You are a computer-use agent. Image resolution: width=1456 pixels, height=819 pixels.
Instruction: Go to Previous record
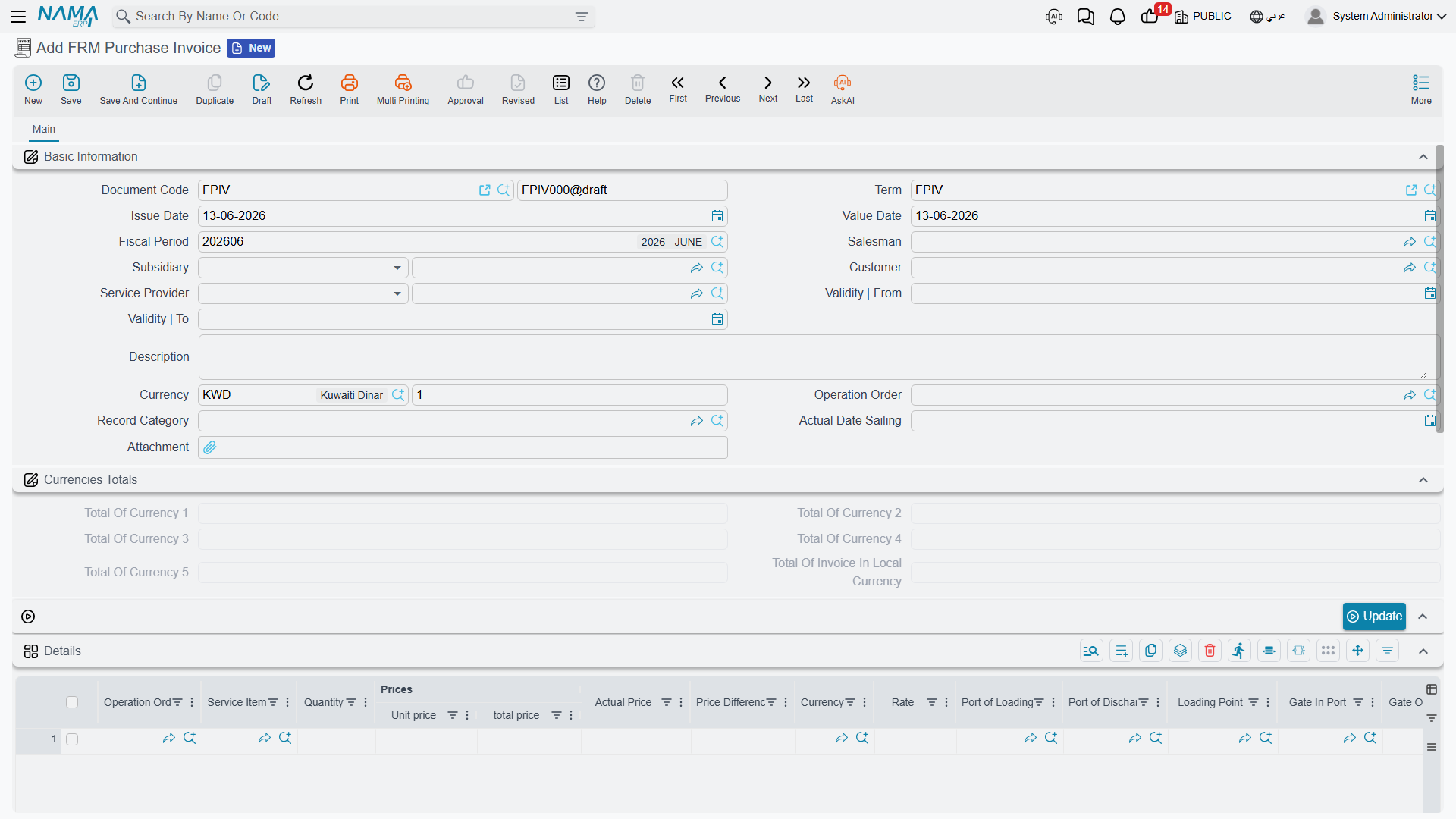click(x=723, y=89)
